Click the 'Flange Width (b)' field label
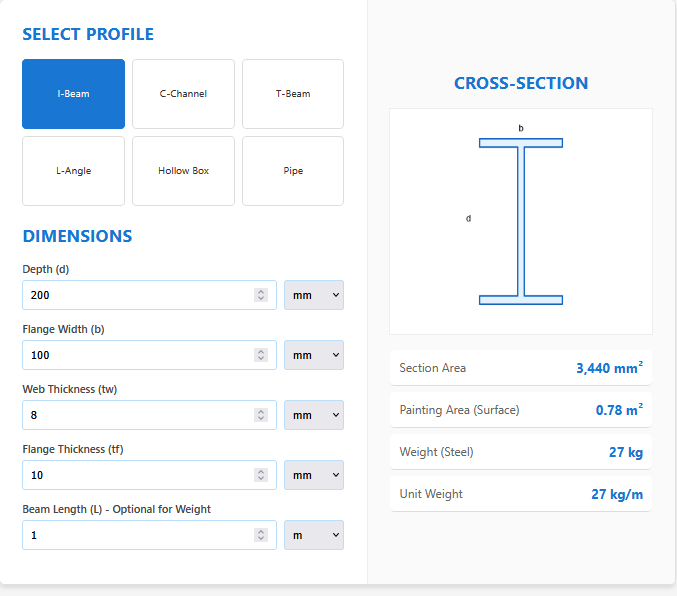 click(63, 329)
